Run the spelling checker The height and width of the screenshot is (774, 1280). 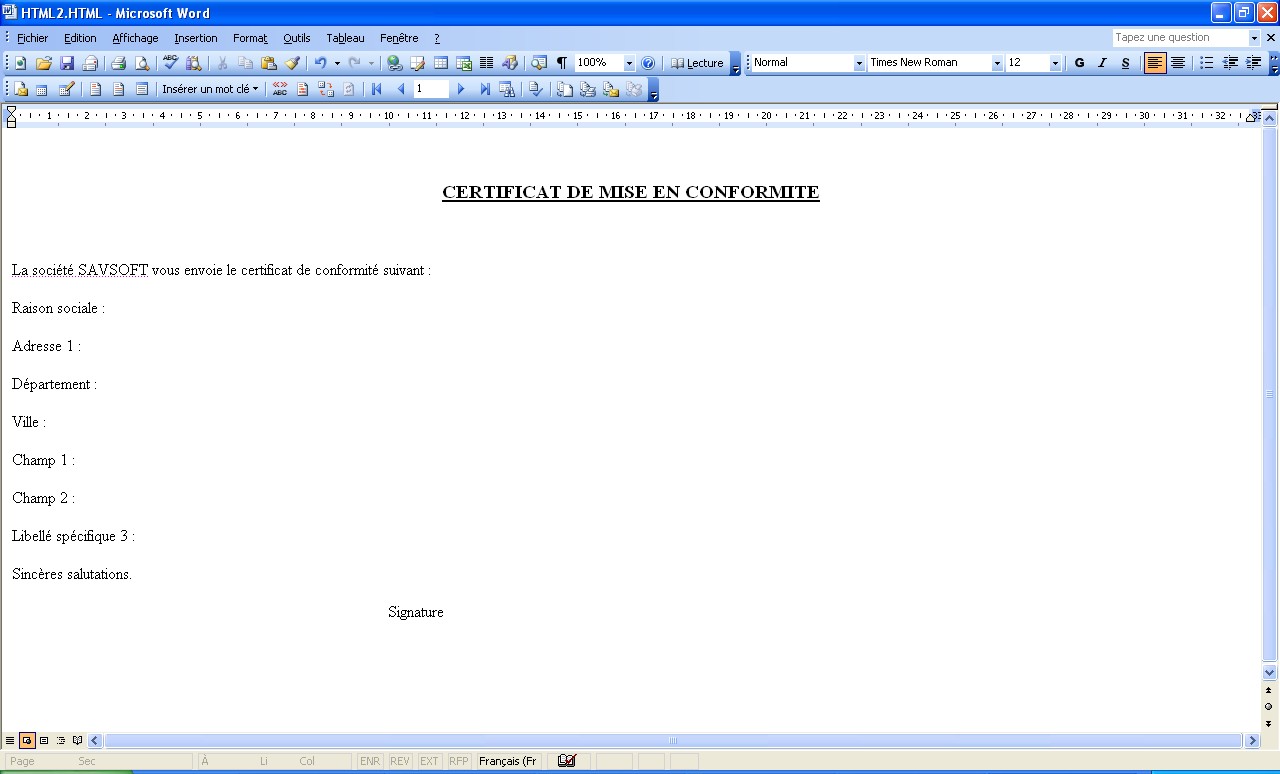168,62
